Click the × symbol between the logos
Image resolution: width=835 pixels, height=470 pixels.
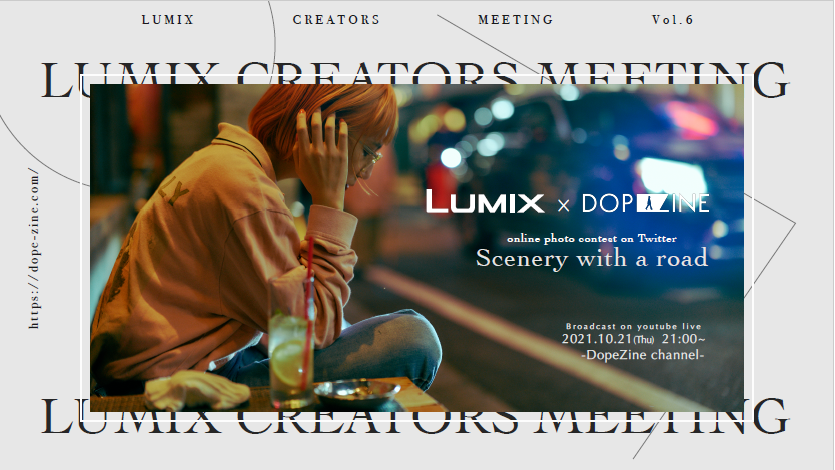tap(563, 205)
